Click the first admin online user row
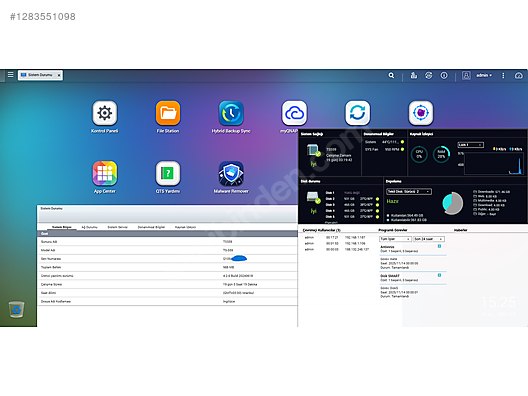The height and width of the screenshot is (396, 528). tap(335, 237)
